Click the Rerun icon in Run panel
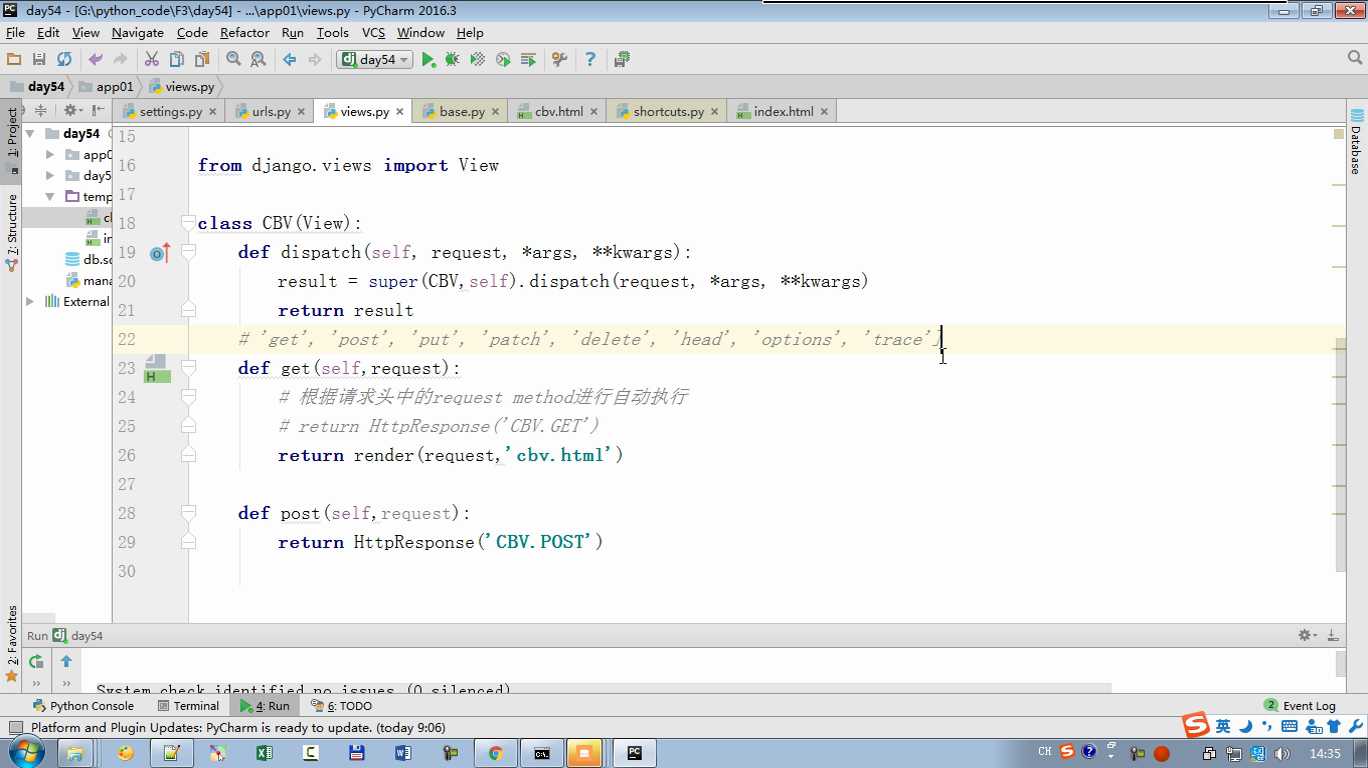This screenshot has height=768, width=1368. [x=36, y=661]
